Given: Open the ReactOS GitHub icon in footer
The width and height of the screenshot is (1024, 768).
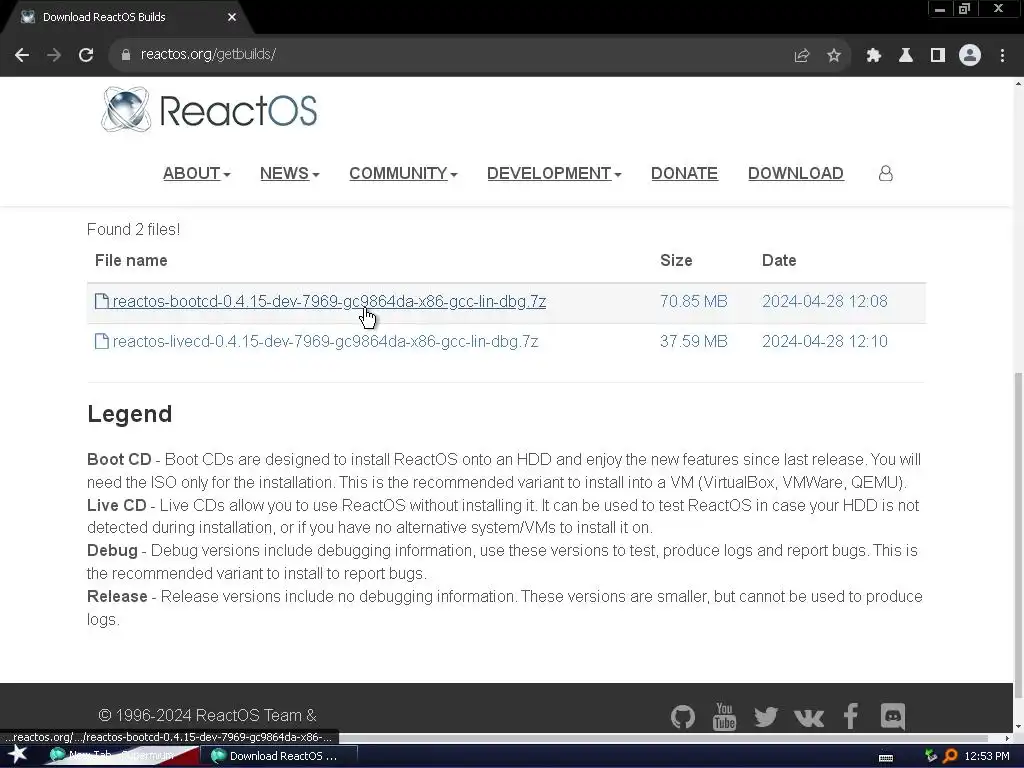Looking at the screenshot, I should pyautogui.click(x=682, y=716).
